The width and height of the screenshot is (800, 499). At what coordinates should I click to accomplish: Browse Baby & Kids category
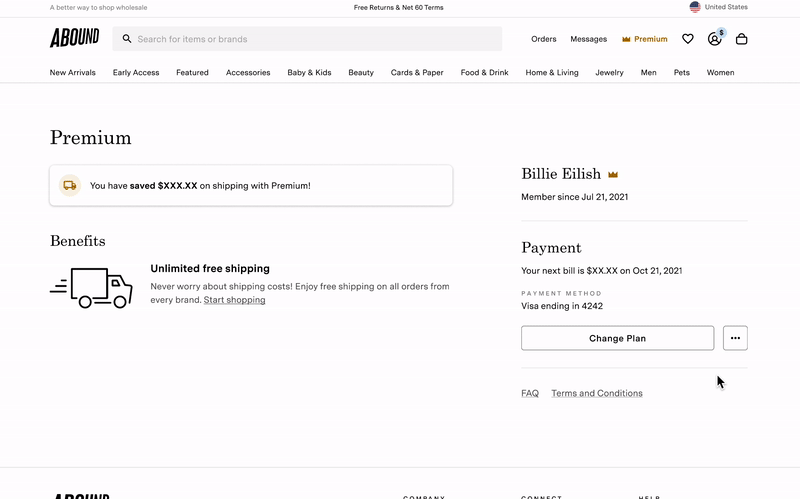pos(309,72)
